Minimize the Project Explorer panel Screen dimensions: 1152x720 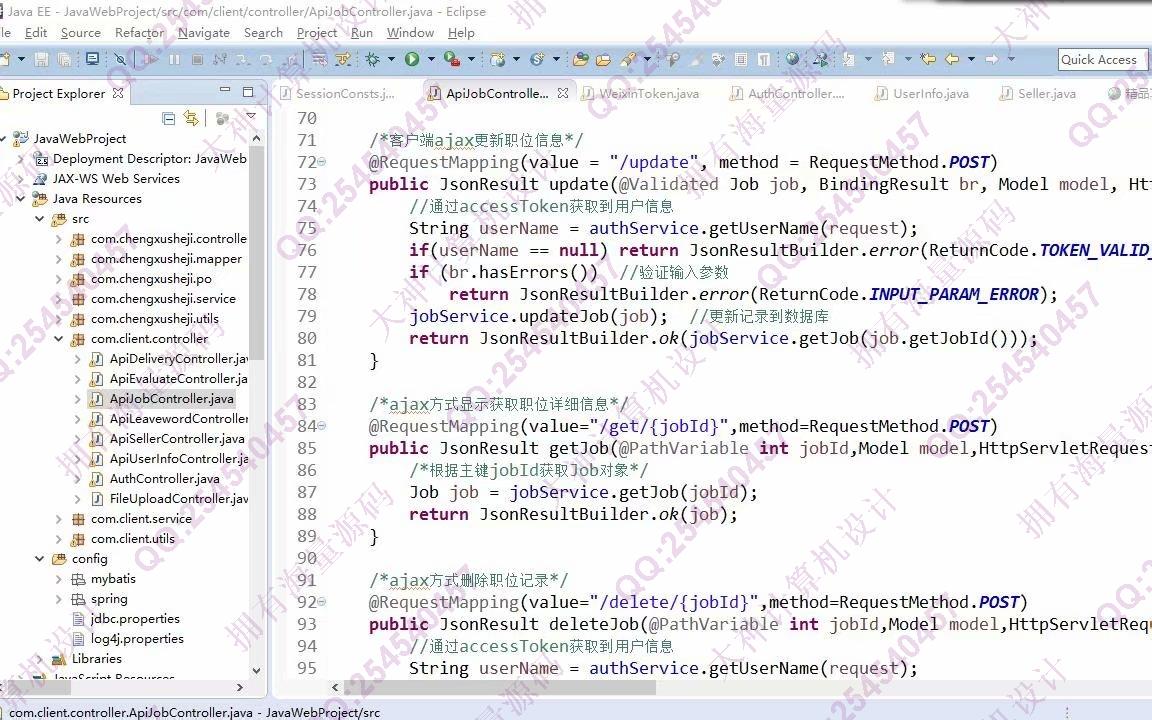tap(225, 91)
